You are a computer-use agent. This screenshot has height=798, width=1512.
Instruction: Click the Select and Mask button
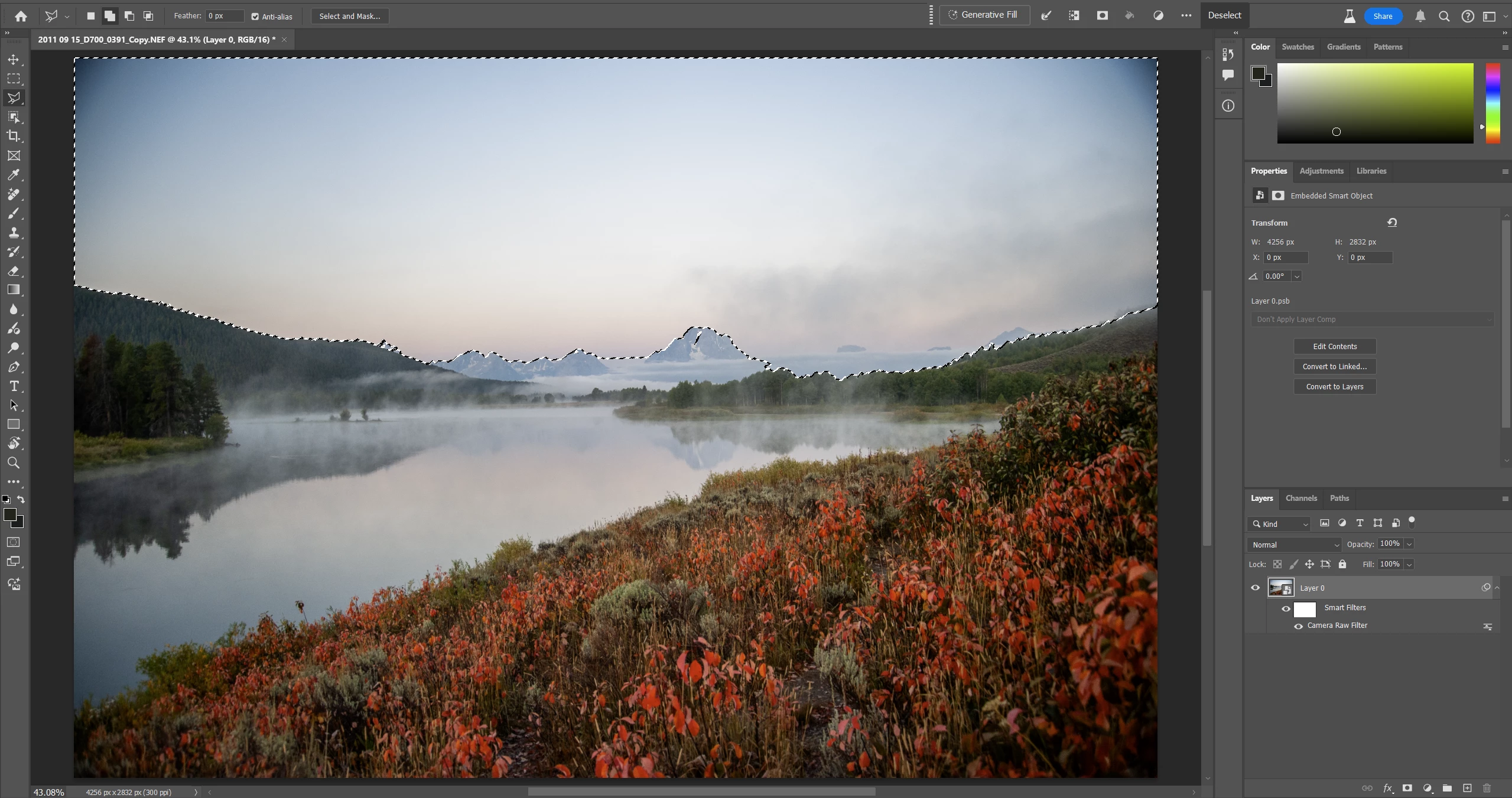click(x=350, y=16)
